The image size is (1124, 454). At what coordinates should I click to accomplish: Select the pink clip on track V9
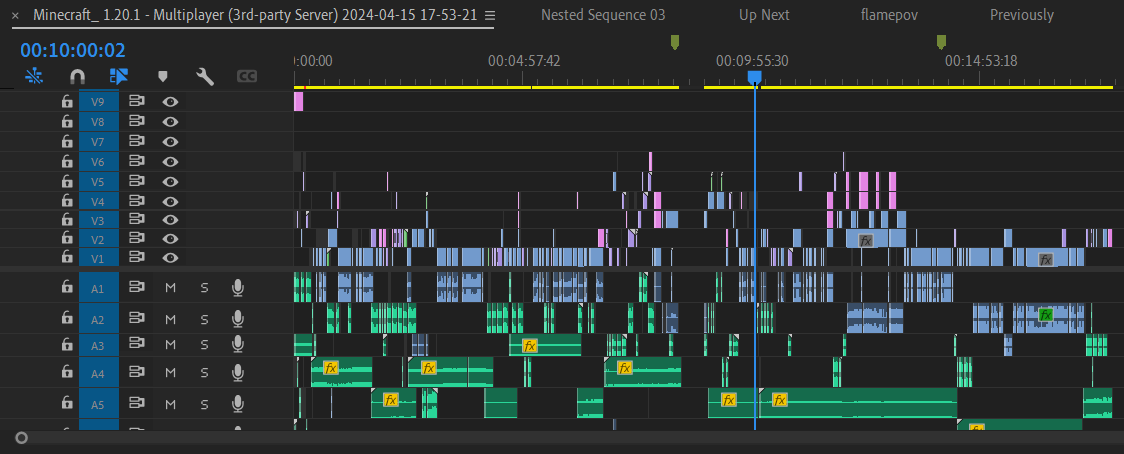(298, 102)
